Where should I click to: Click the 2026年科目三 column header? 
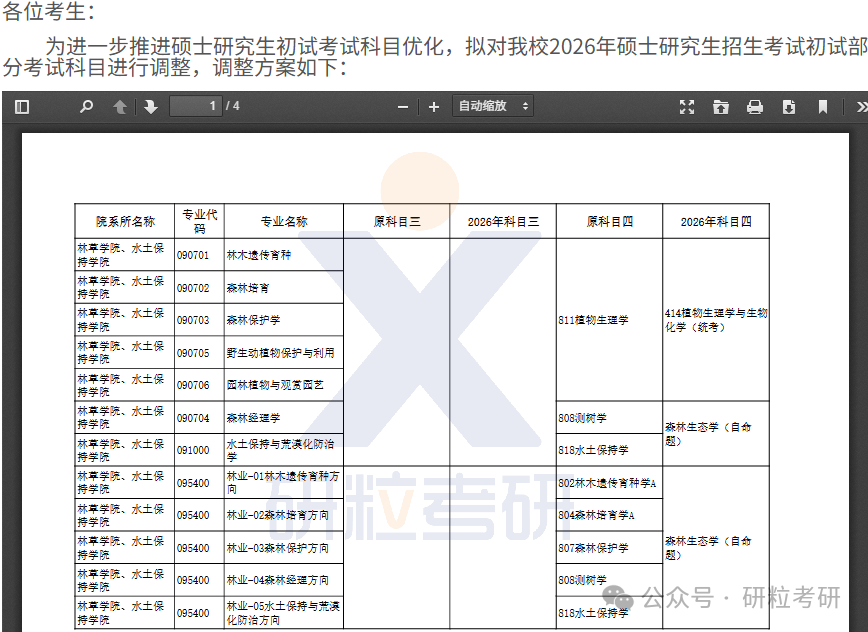[x=503, y=221]
